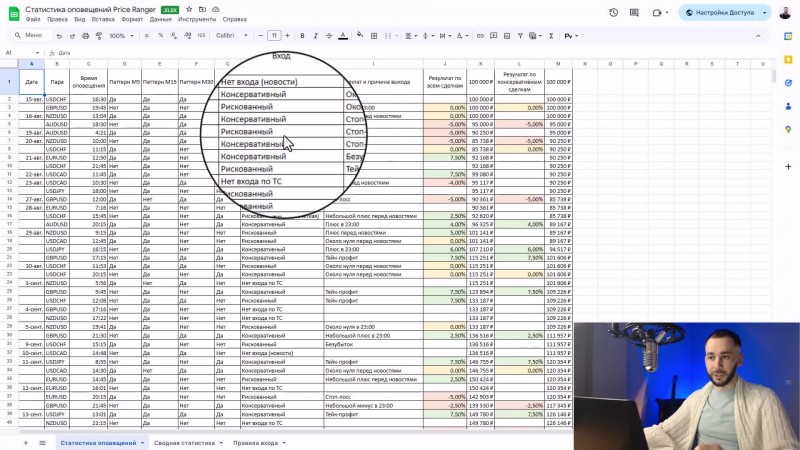Click the functions sigma icon
The width and height of the screenshot is (800, 450).
pos(551,36)
